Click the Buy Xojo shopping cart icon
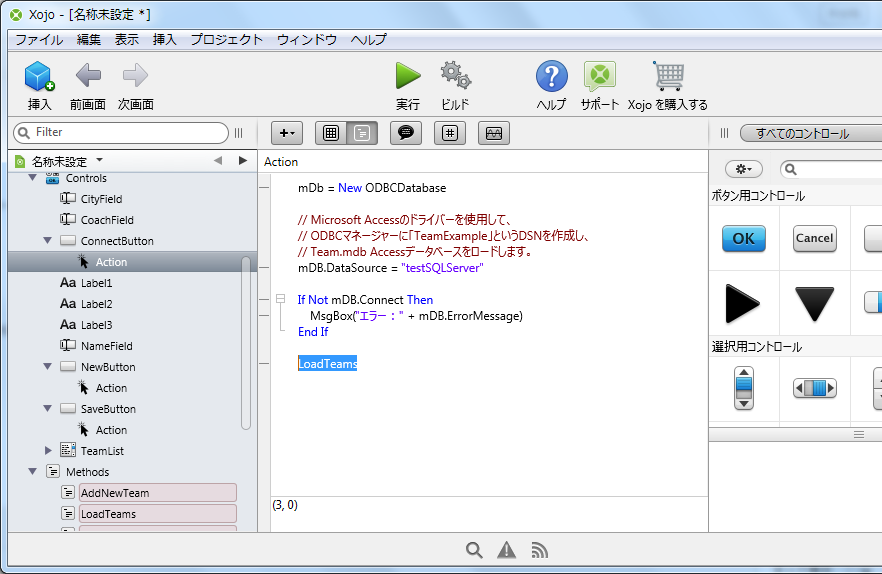 tap(668, 76)
